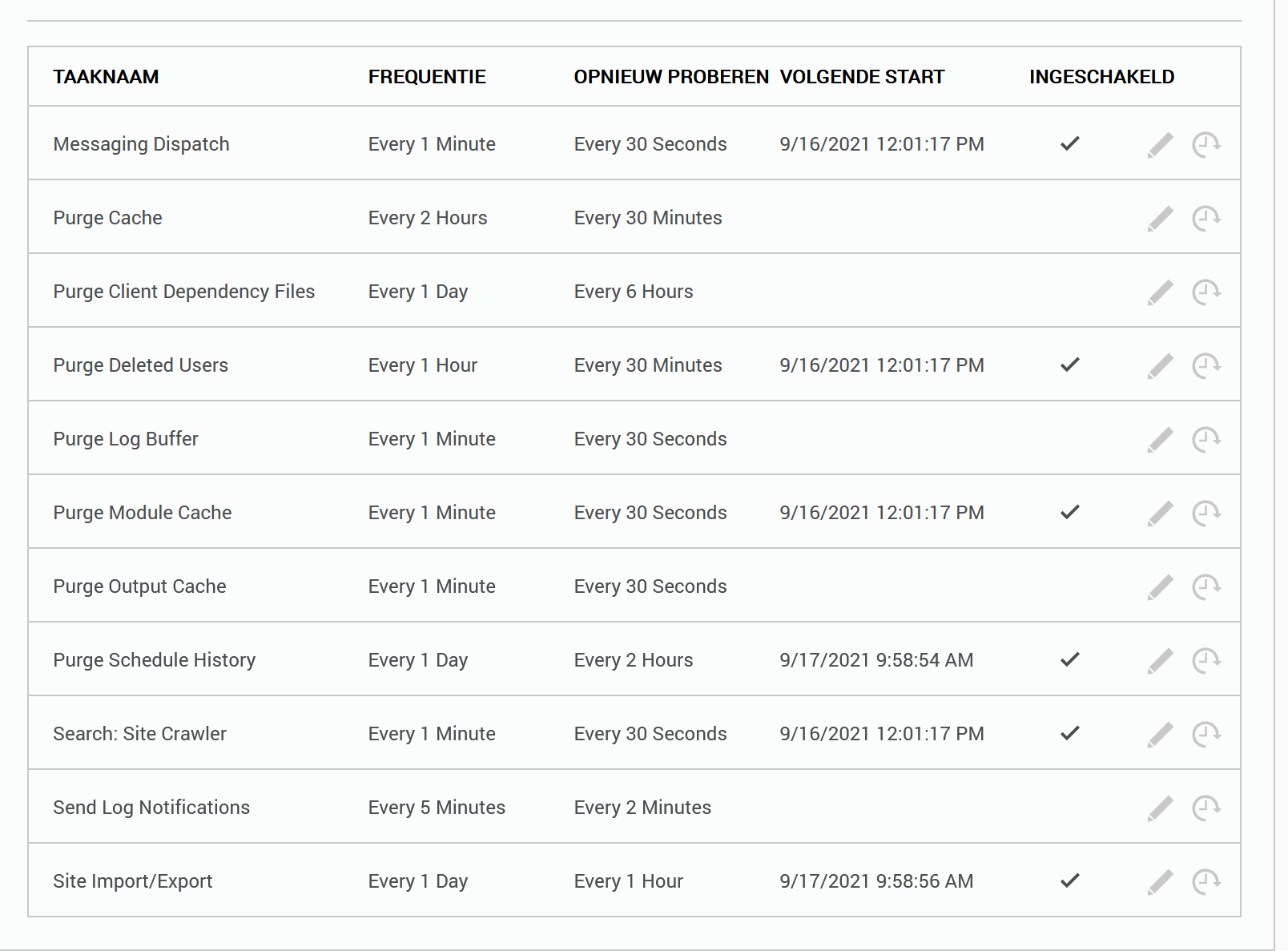Select the 9/17/2021 start time of Purge Schedule History
This screenshot has height=951, width=1288.
[x=876, y=659]
